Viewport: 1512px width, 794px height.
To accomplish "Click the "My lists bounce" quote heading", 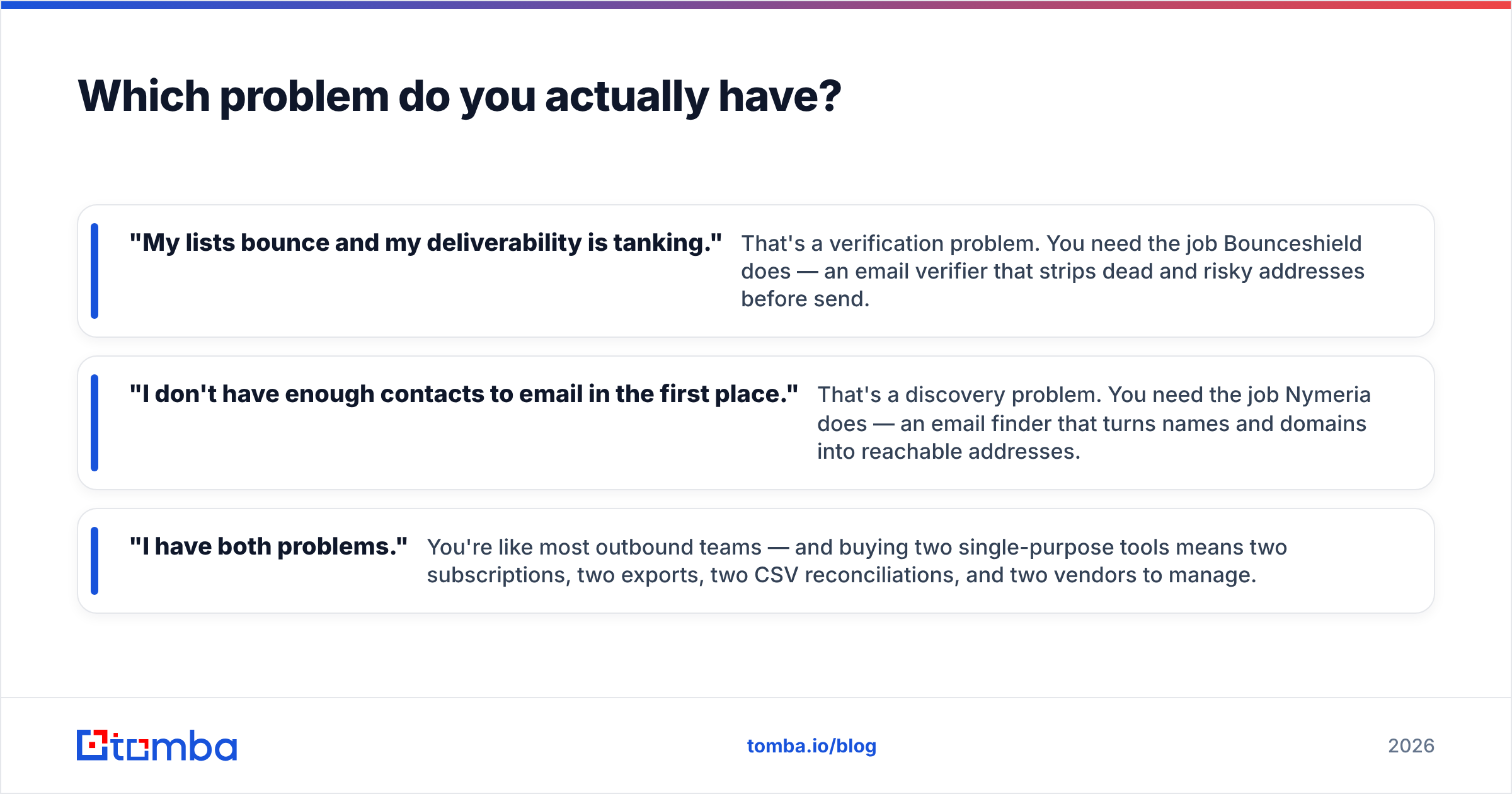I will pyautogui.click(x=426, y=243).
